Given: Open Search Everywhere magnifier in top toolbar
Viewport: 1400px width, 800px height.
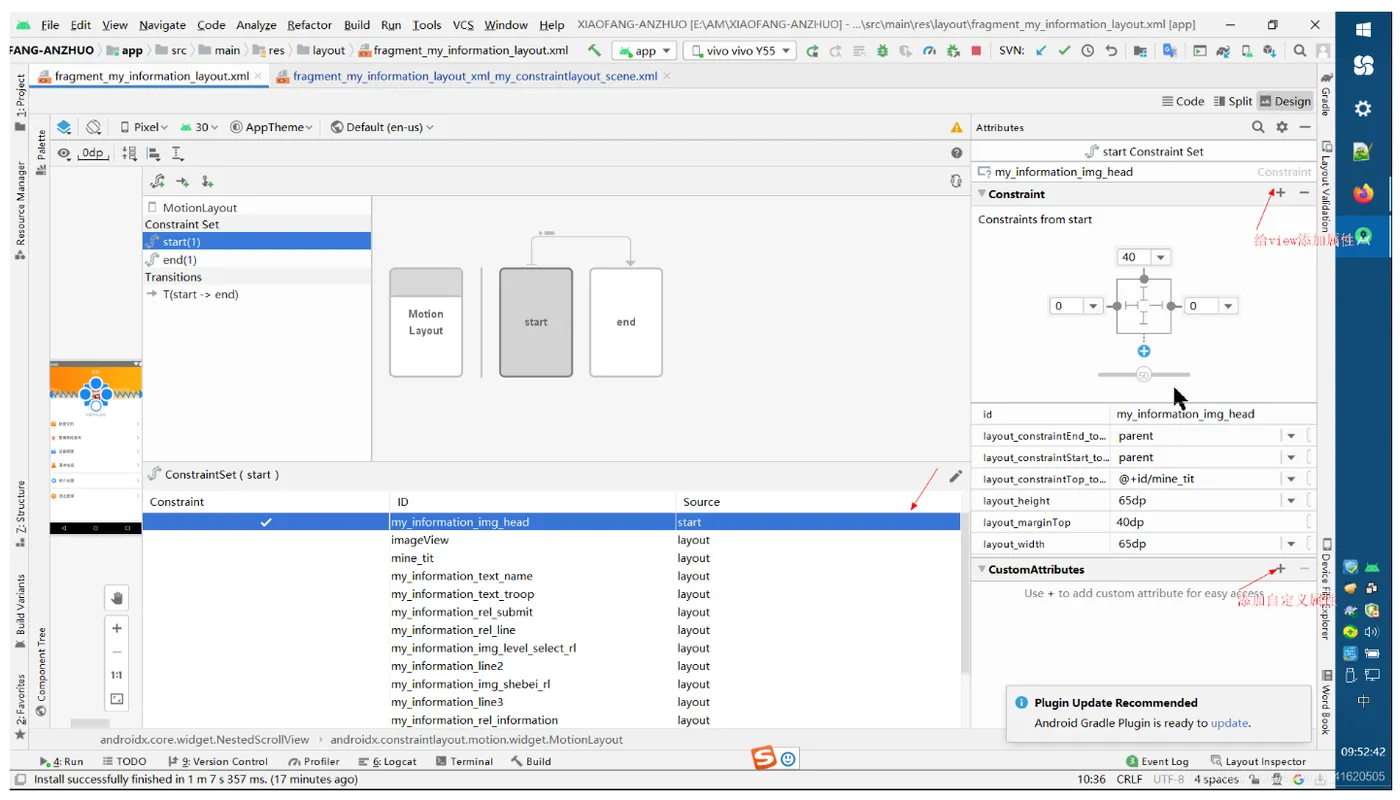Looking at the screenshot, I should tap(1299, 50).
